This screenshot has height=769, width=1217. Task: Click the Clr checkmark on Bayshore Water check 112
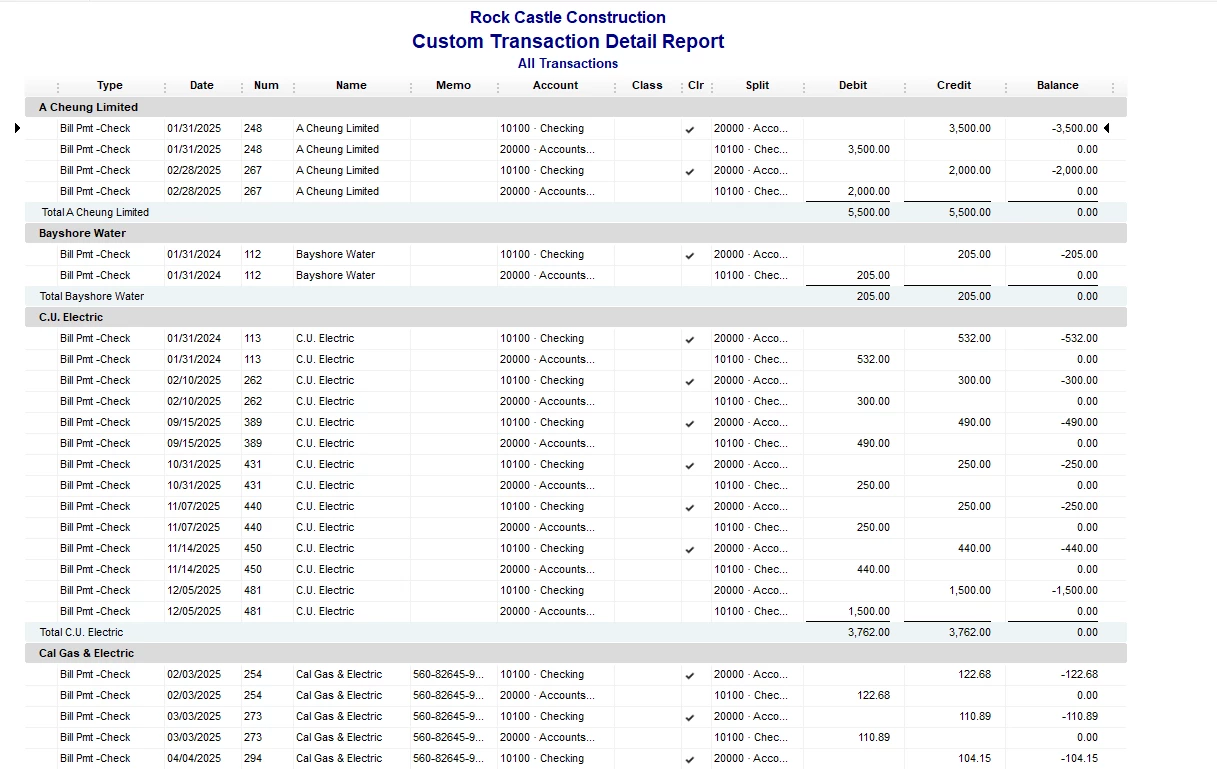coord(689,255)
